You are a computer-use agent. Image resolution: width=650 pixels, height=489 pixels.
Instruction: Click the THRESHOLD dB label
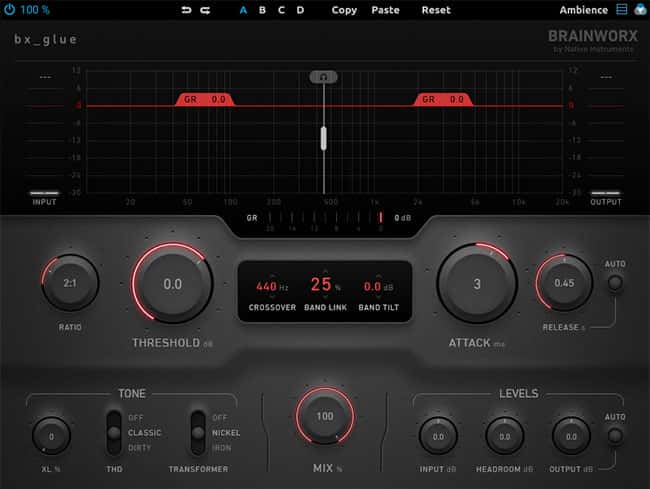[x=172, y=343]
